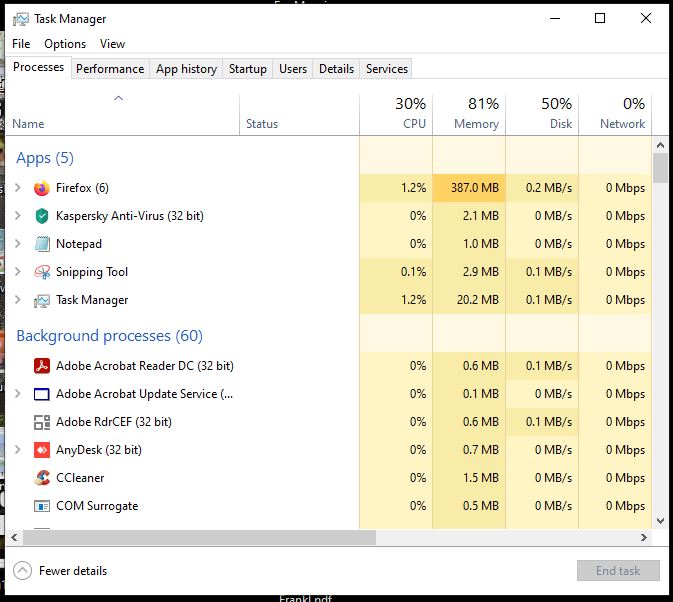Click the Firefox process icon

(42, 188)
